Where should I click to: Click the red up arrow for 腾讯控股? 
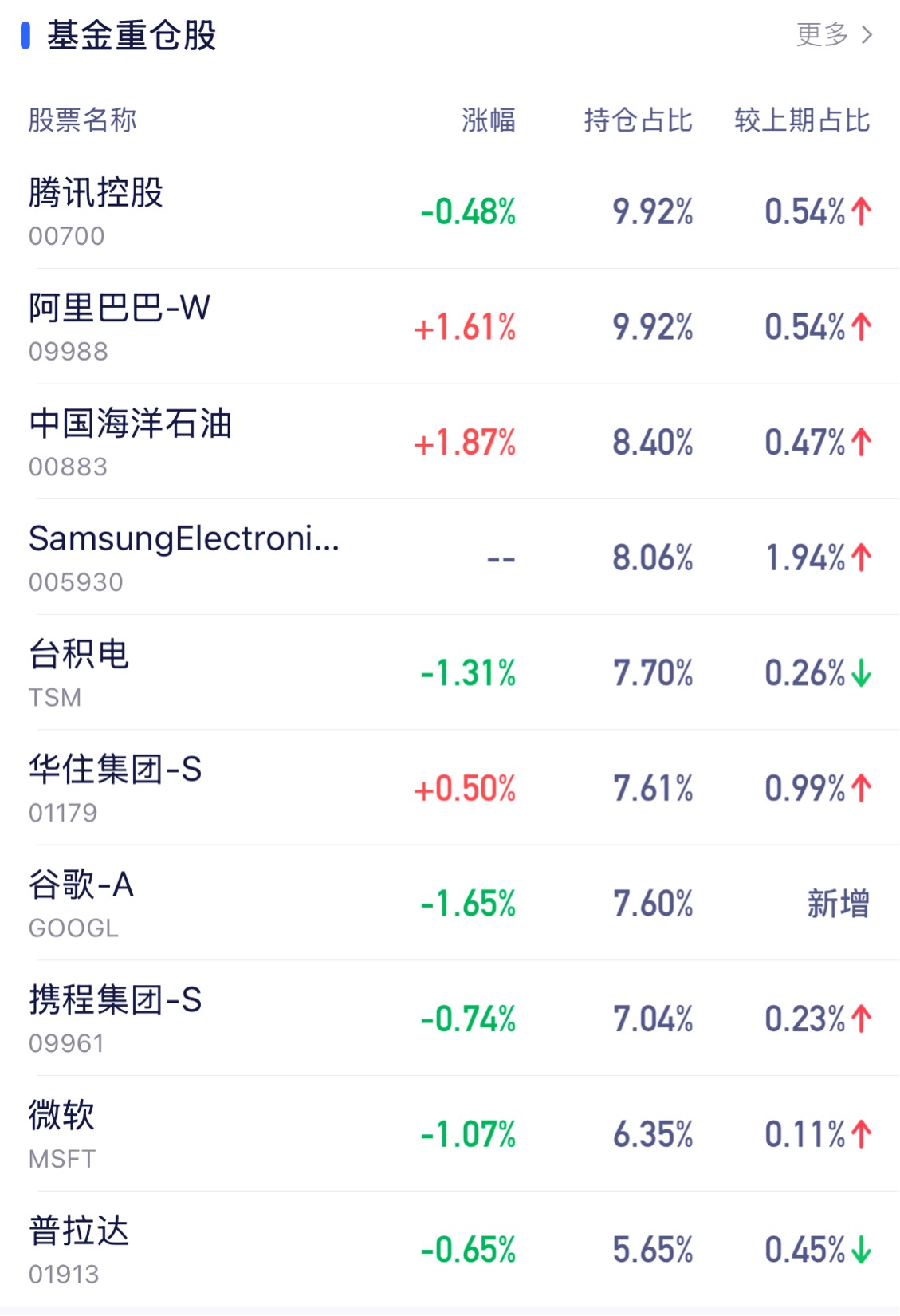(x=861, y=212)
